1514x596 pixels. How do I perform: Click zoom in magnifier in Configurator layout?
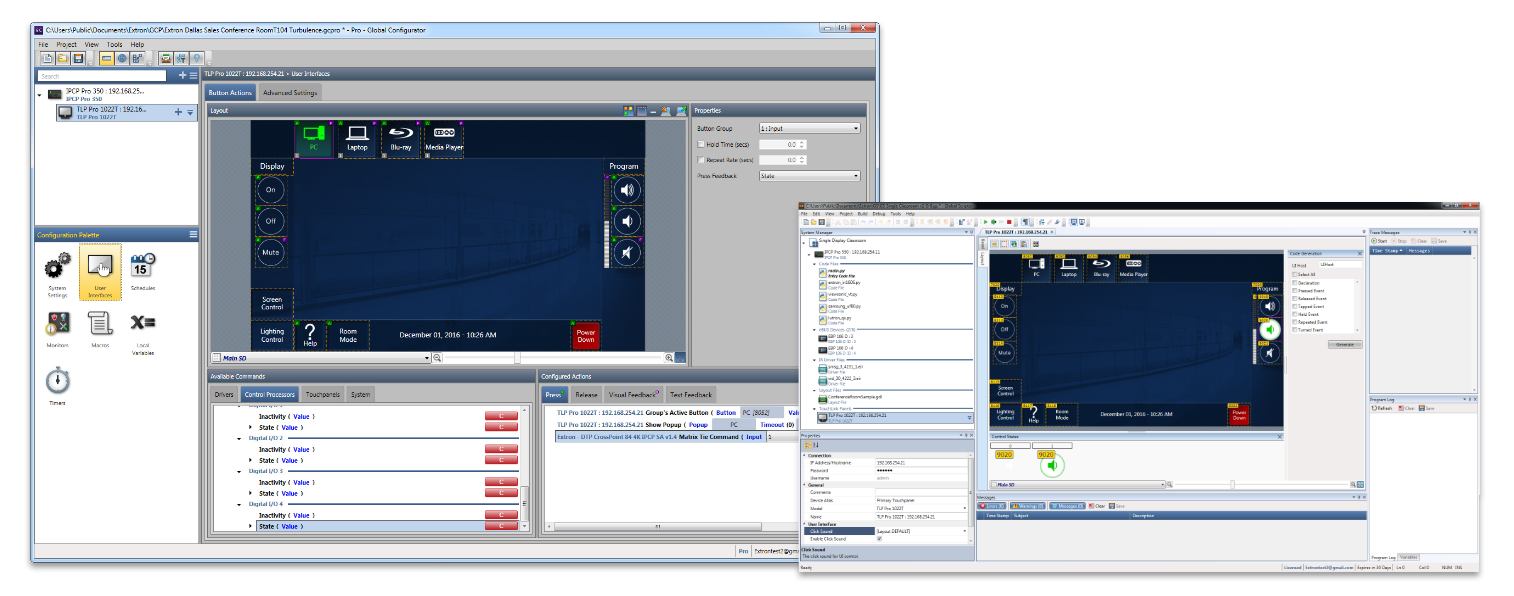(669, 357)
